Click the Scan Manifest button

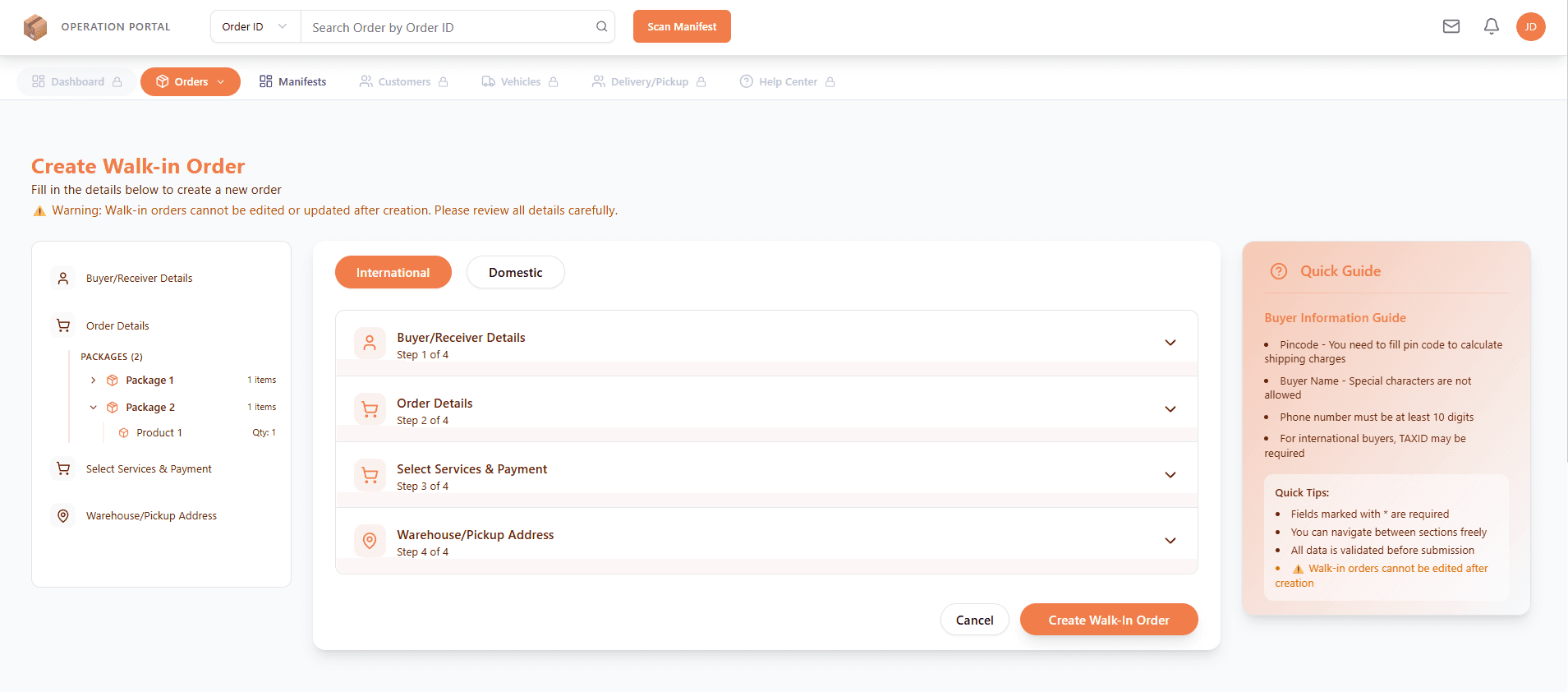pyautogui.click(x=682, y=26)
